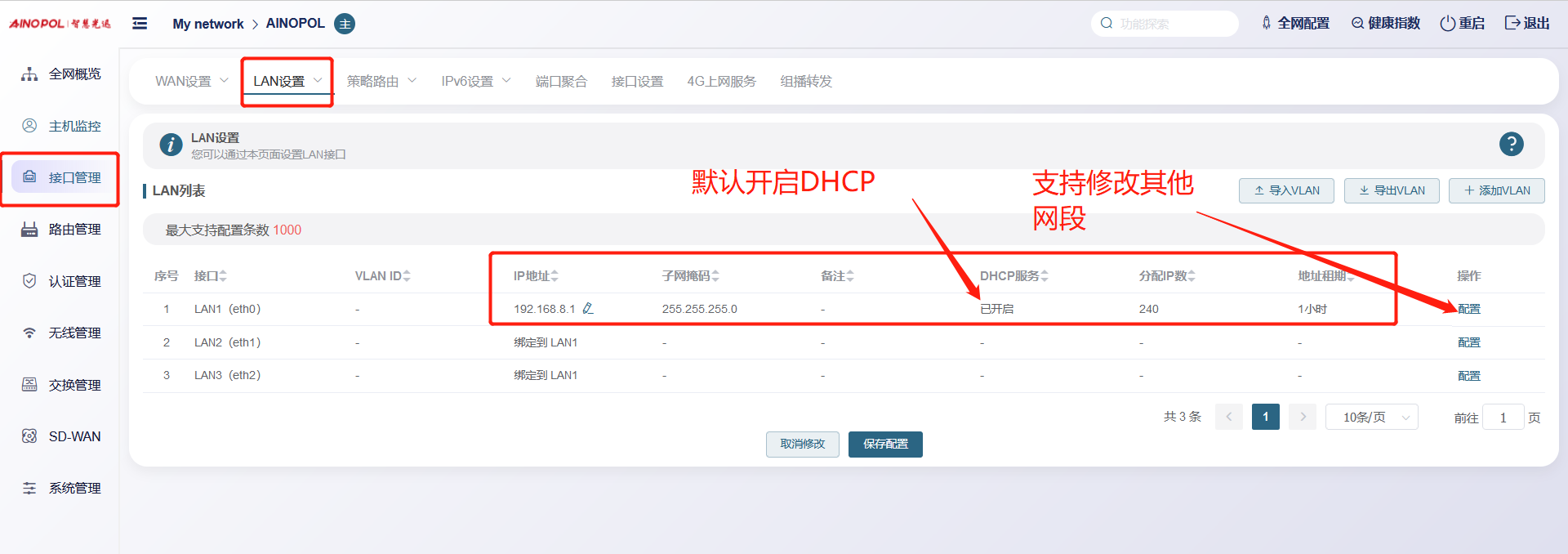Click the blue help question mark icon

(x=1511, y=145)
